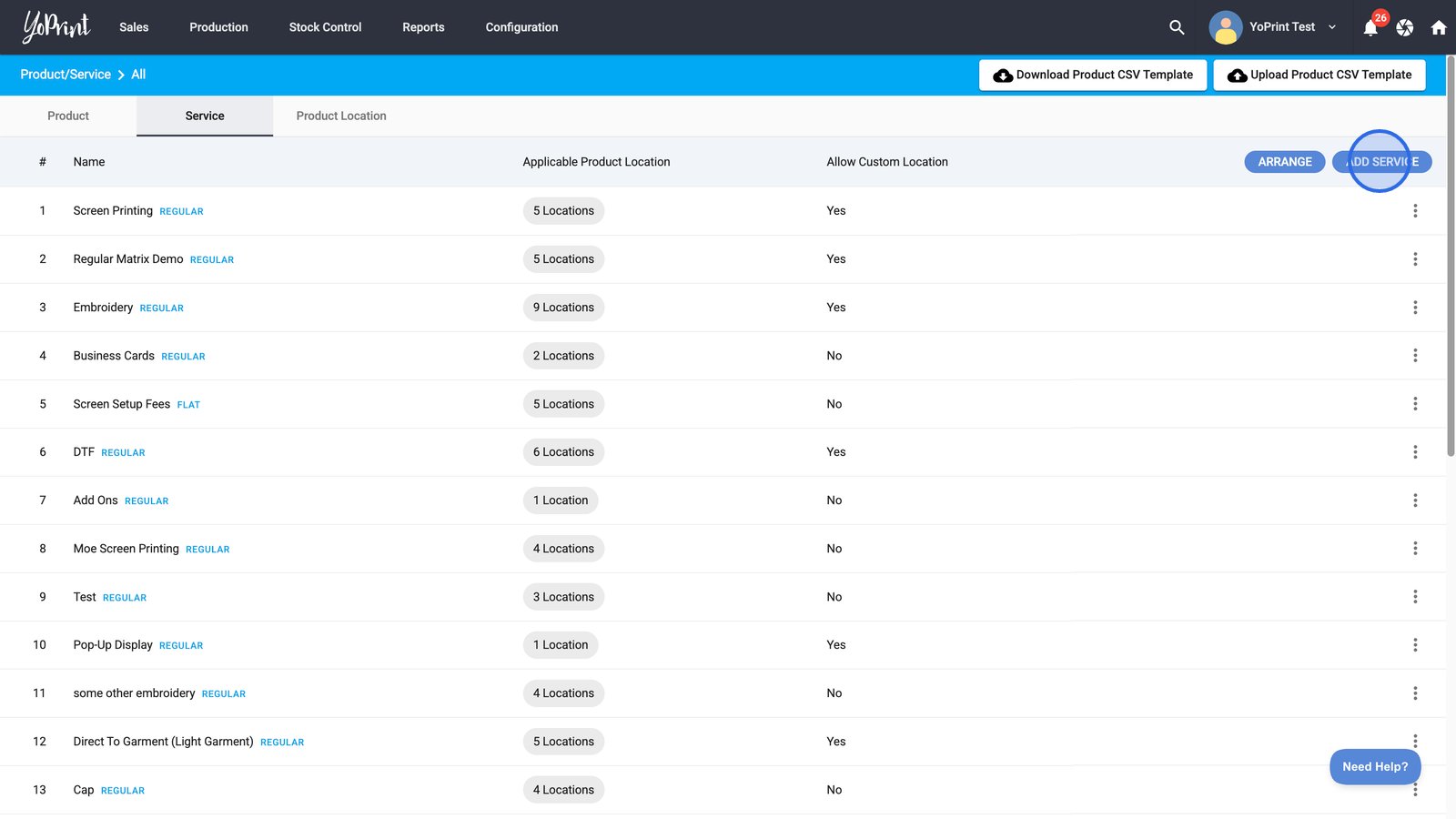Open the Stock Control menu

pyautogui.click(x=325, y=27)
